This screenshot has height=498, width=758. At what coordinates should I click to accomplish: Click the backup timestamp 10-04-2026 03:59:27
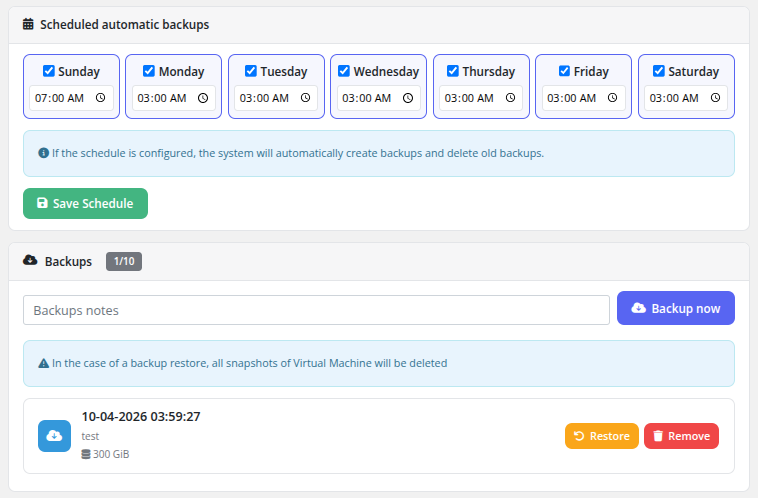click(141, 417)
